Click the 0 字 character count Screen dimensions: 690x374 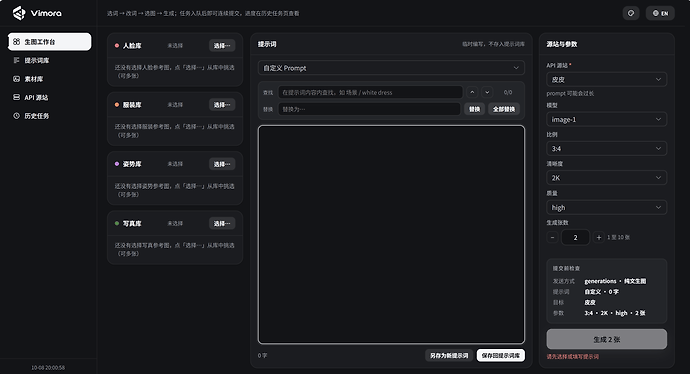[262, 355]
